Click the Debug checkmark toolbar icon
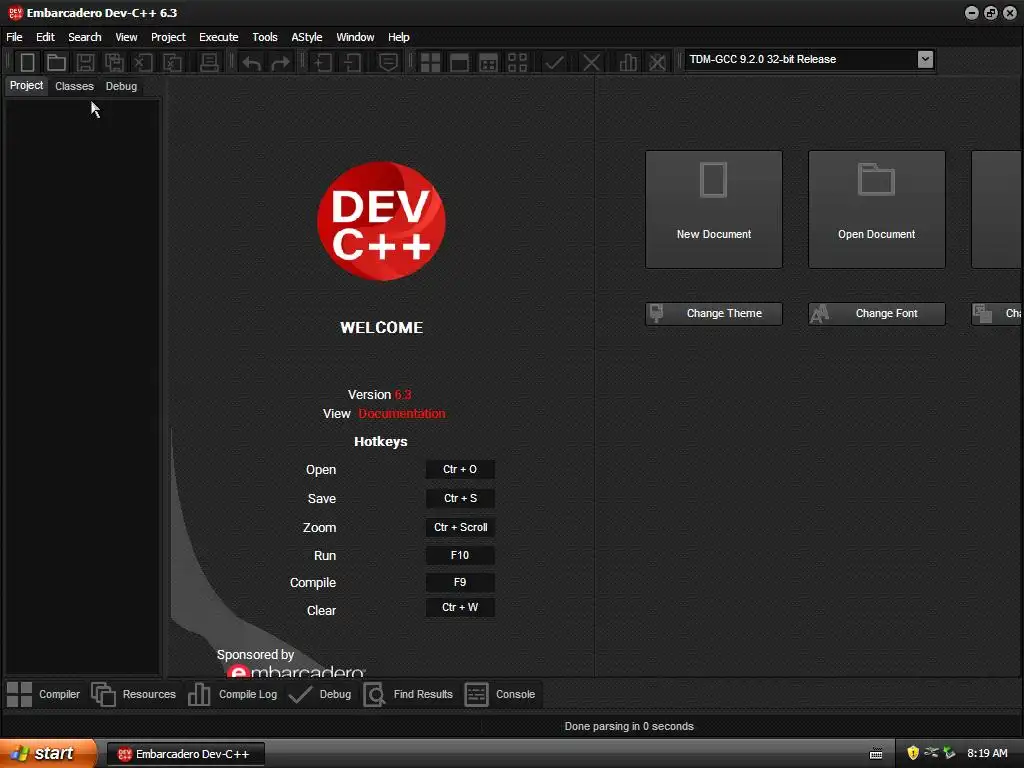Image resolution: width=1024 pixels, height=768 pixels. (x=554, y=62)
